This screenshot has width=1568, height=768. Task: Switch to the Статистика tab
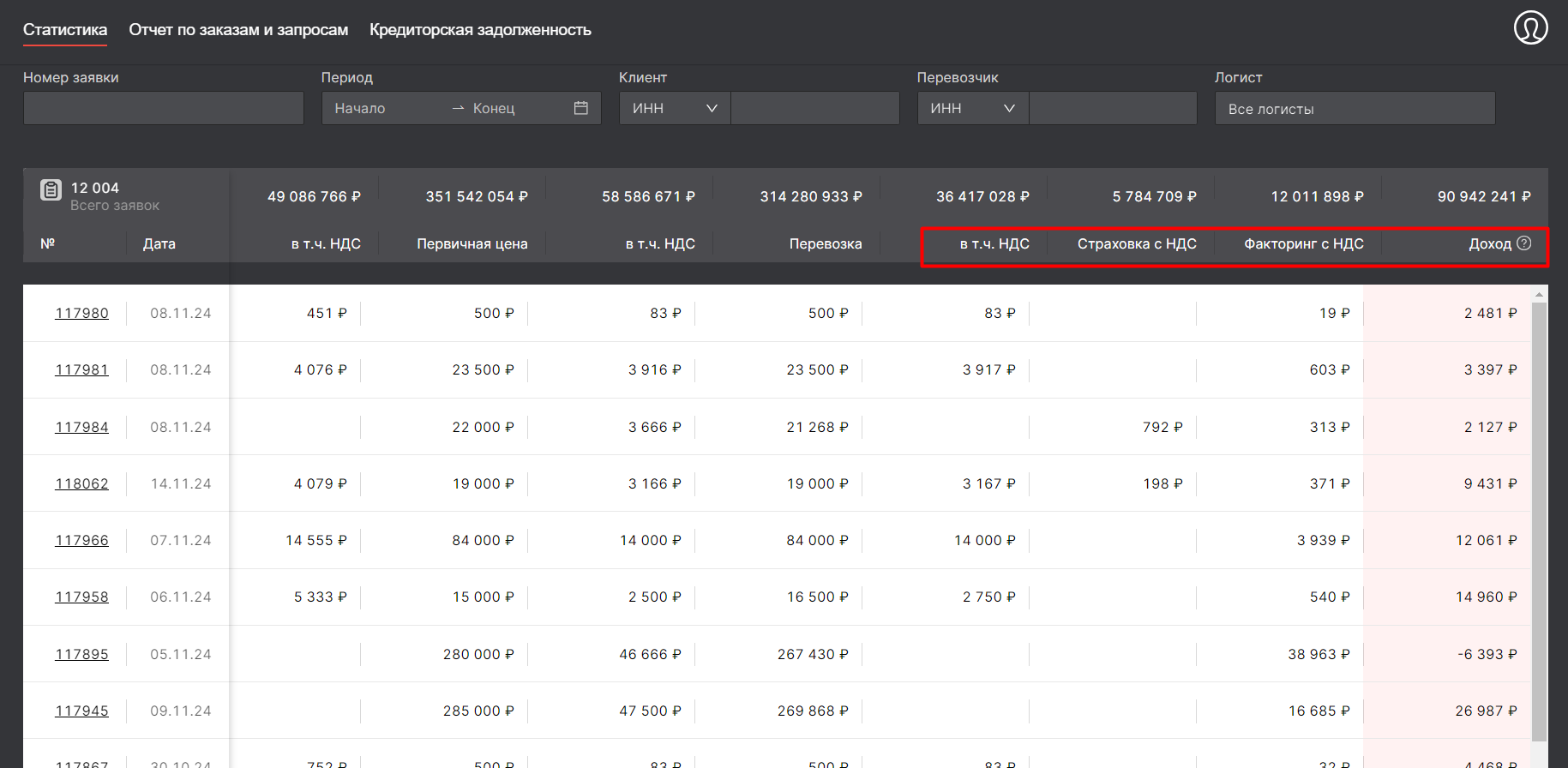tap(65, 30)
